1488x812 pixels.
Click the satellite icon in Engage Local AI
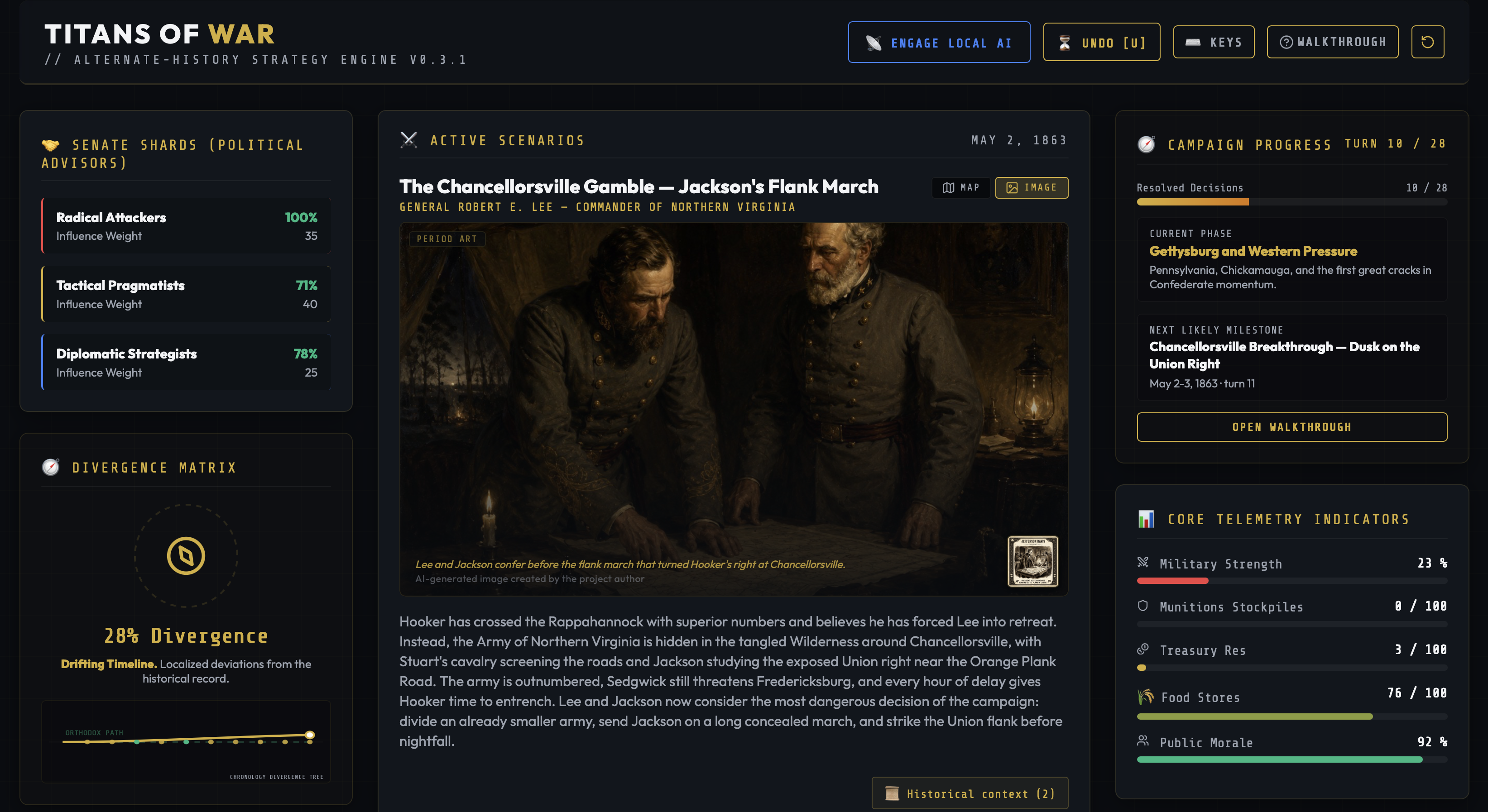[x=874, y=43]
